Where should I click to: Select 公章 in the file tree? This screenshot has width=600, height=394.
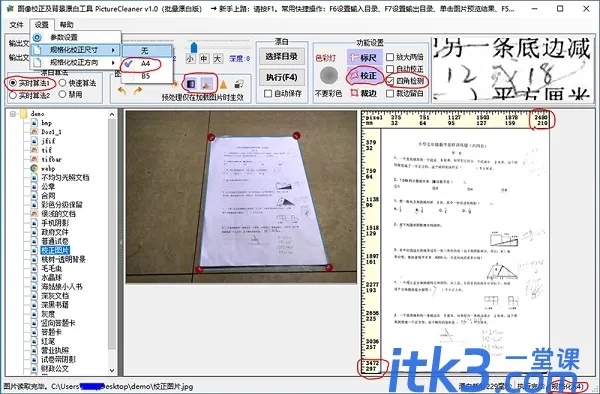(x=48, y=187)
